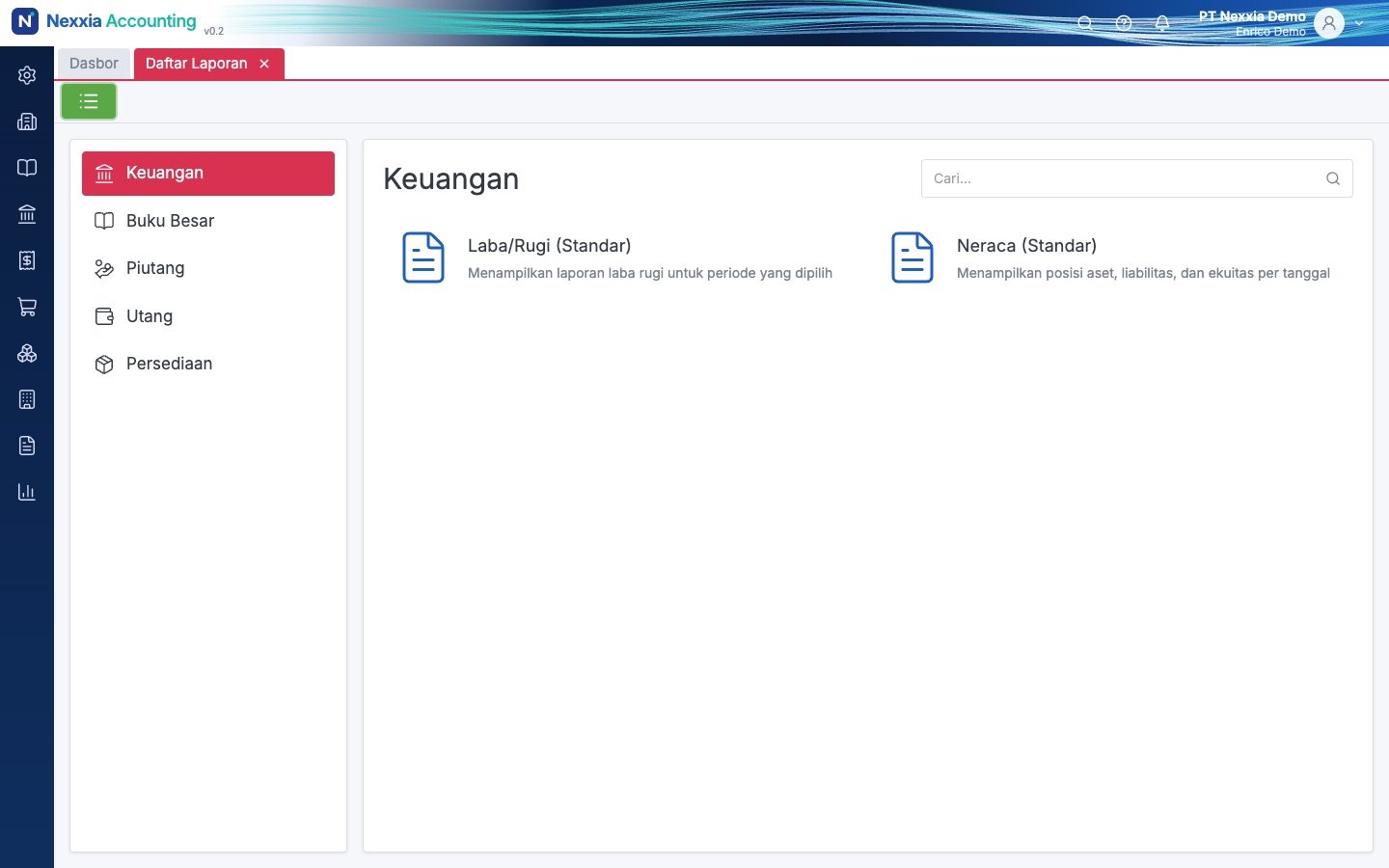Screen dimensions: 1389x868
Task: Click the header search magnifier icon
Action: [1085, 23]
